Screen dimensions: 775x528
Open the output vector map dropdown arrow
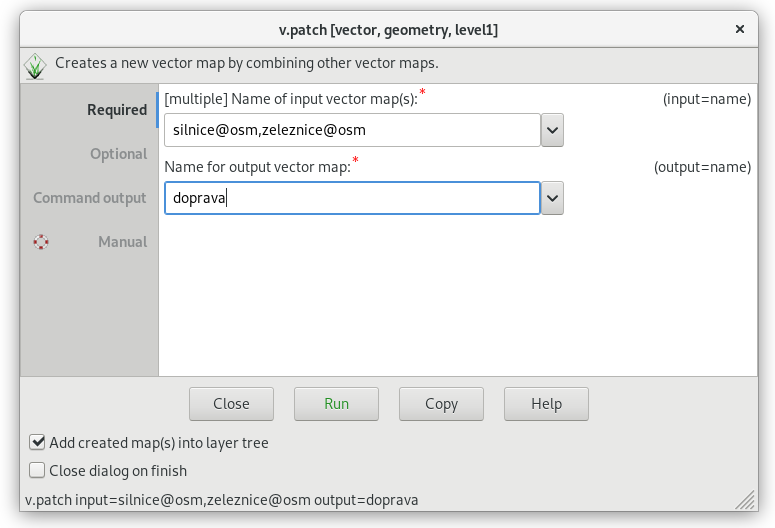point(552,198)
